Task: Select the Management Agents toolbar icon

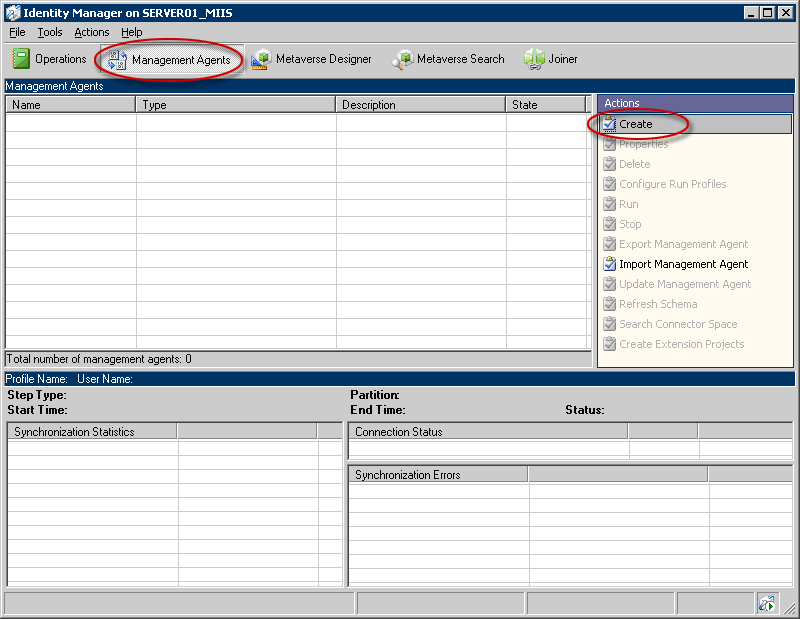Action: click(x=116, y=58)
